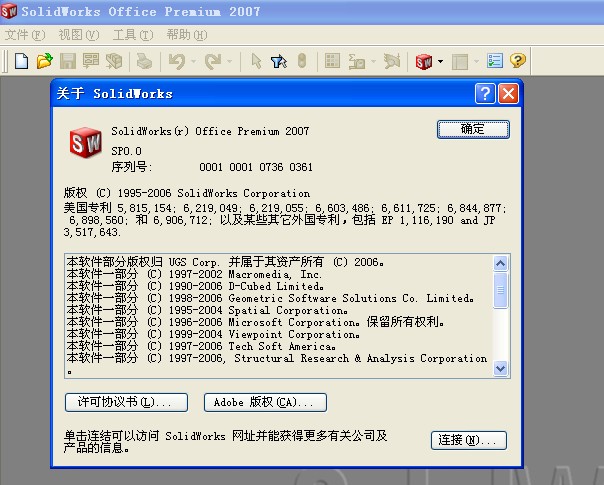Viewport: 604px width, 485px height.
Task: Click the Rebuild traffic light icon
Action: click(x=302, y=61)
